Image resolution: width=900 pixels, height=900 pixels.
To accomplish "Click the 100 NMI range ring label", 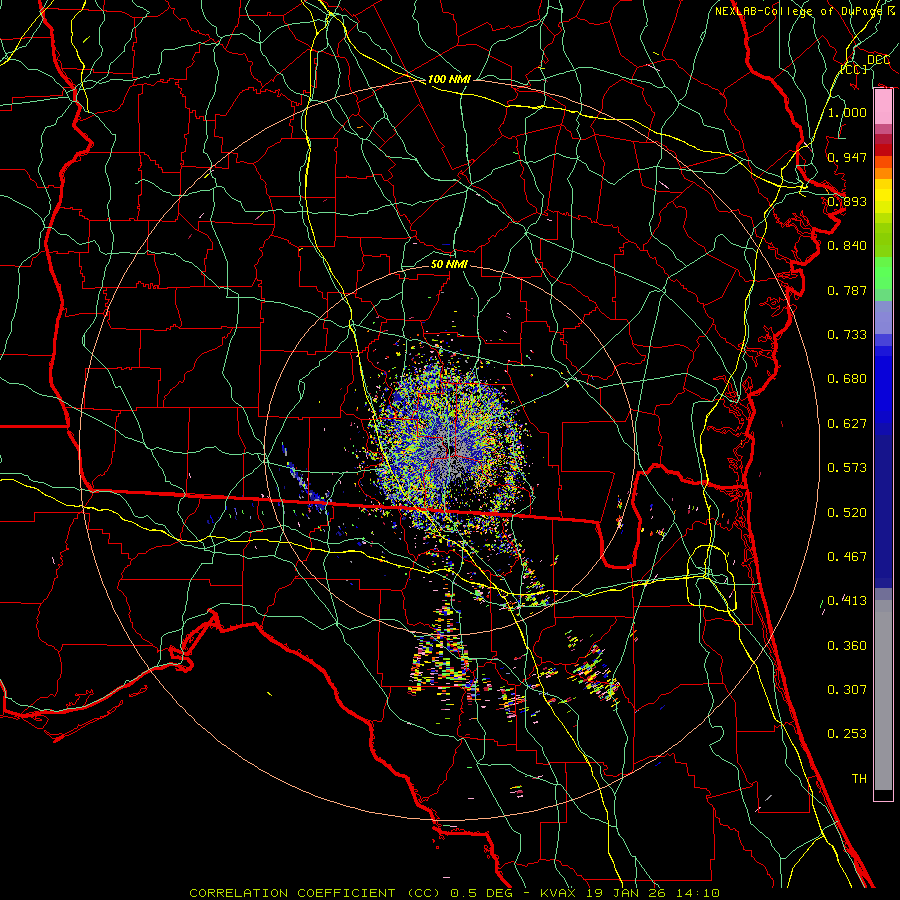I will [x=449, y=79].
